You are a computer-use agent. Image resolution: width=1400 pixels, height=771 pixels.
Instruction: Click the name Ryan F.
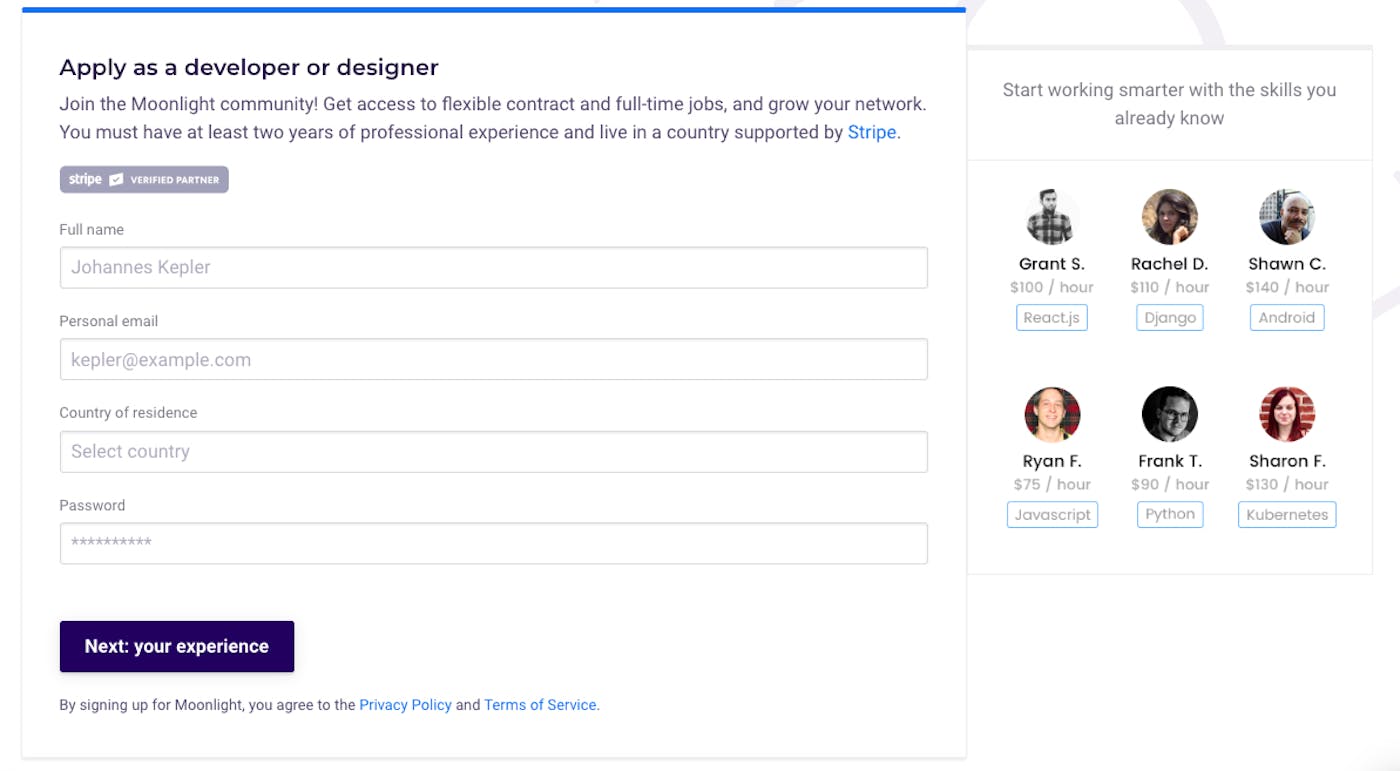pyautogui.click(x=1052, y=461)
